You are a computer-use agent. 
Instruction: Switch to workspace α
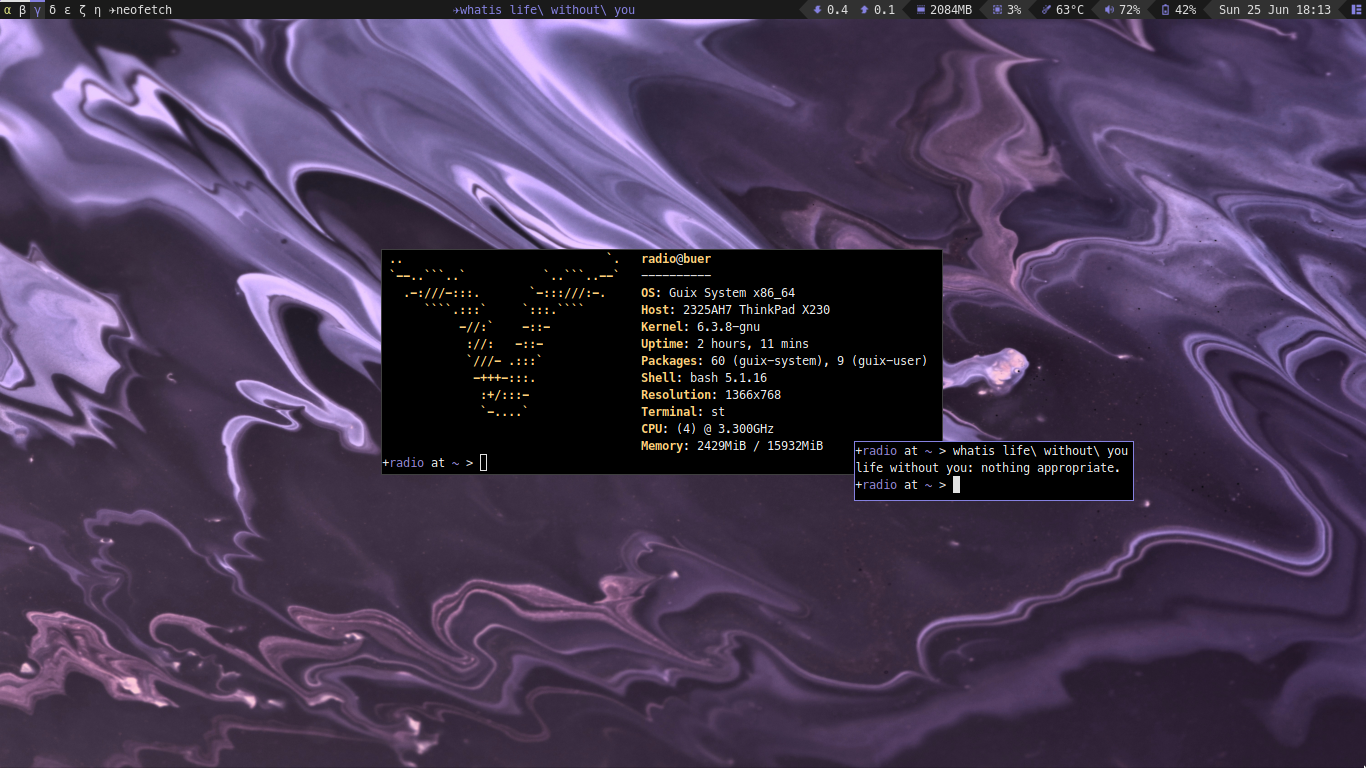coord(8,9)
